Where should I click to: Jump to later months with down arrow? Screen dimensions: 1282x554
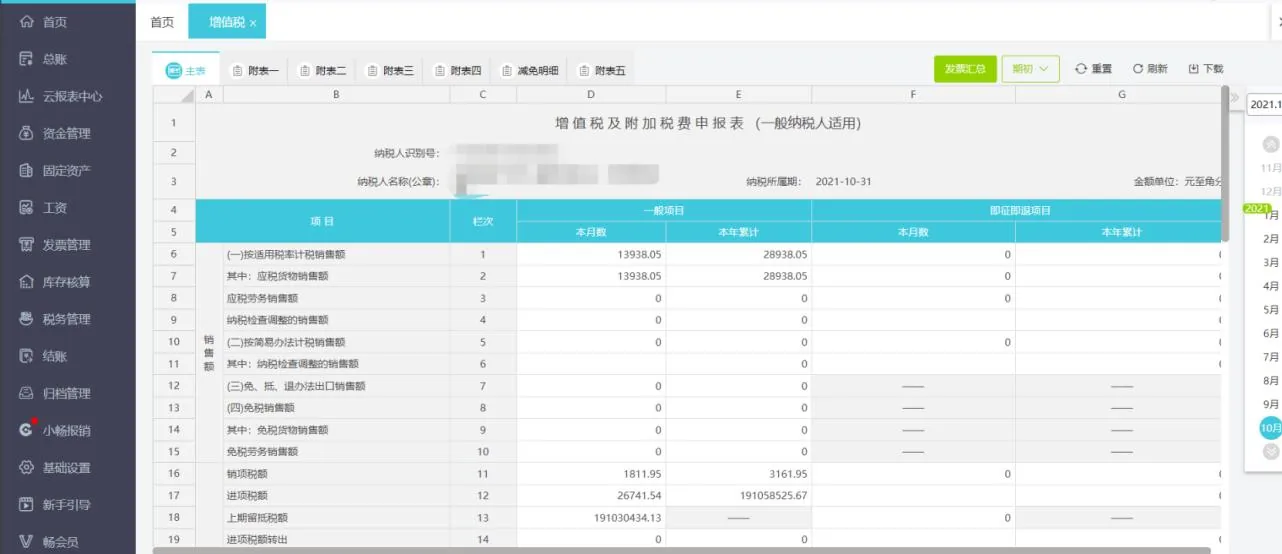[1271, 451]
